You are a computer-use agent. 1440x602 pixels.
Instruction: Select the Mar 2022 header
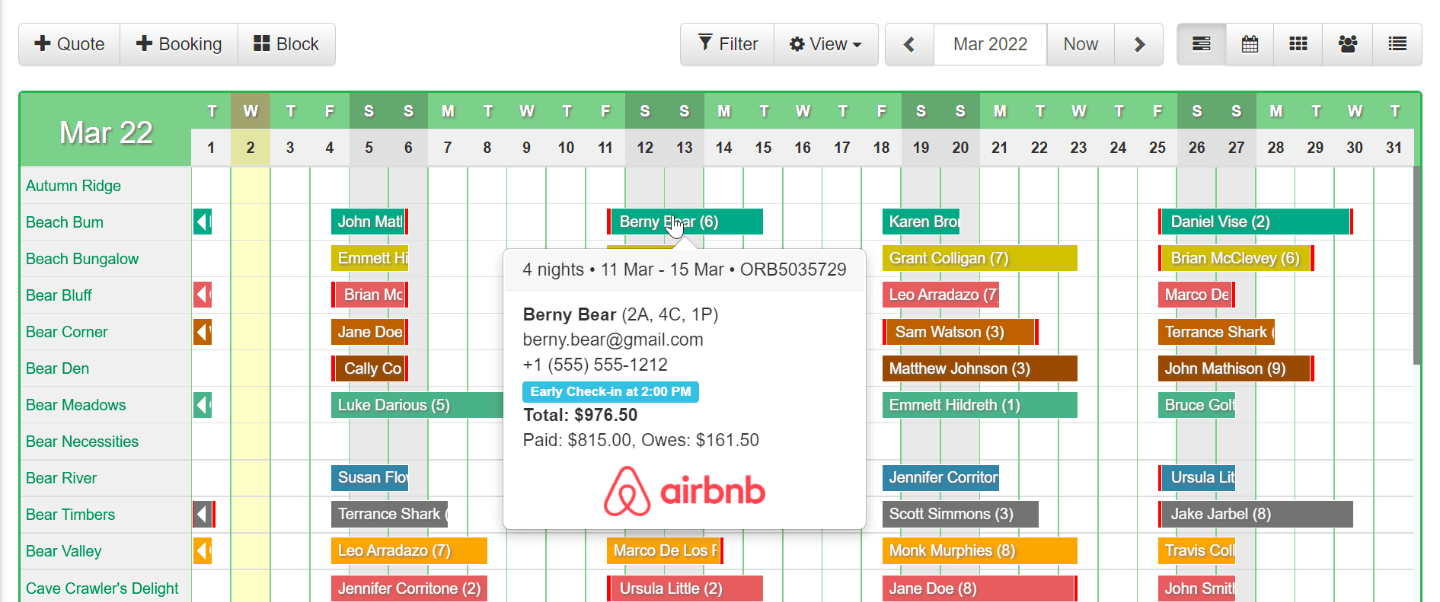point(990,44)
